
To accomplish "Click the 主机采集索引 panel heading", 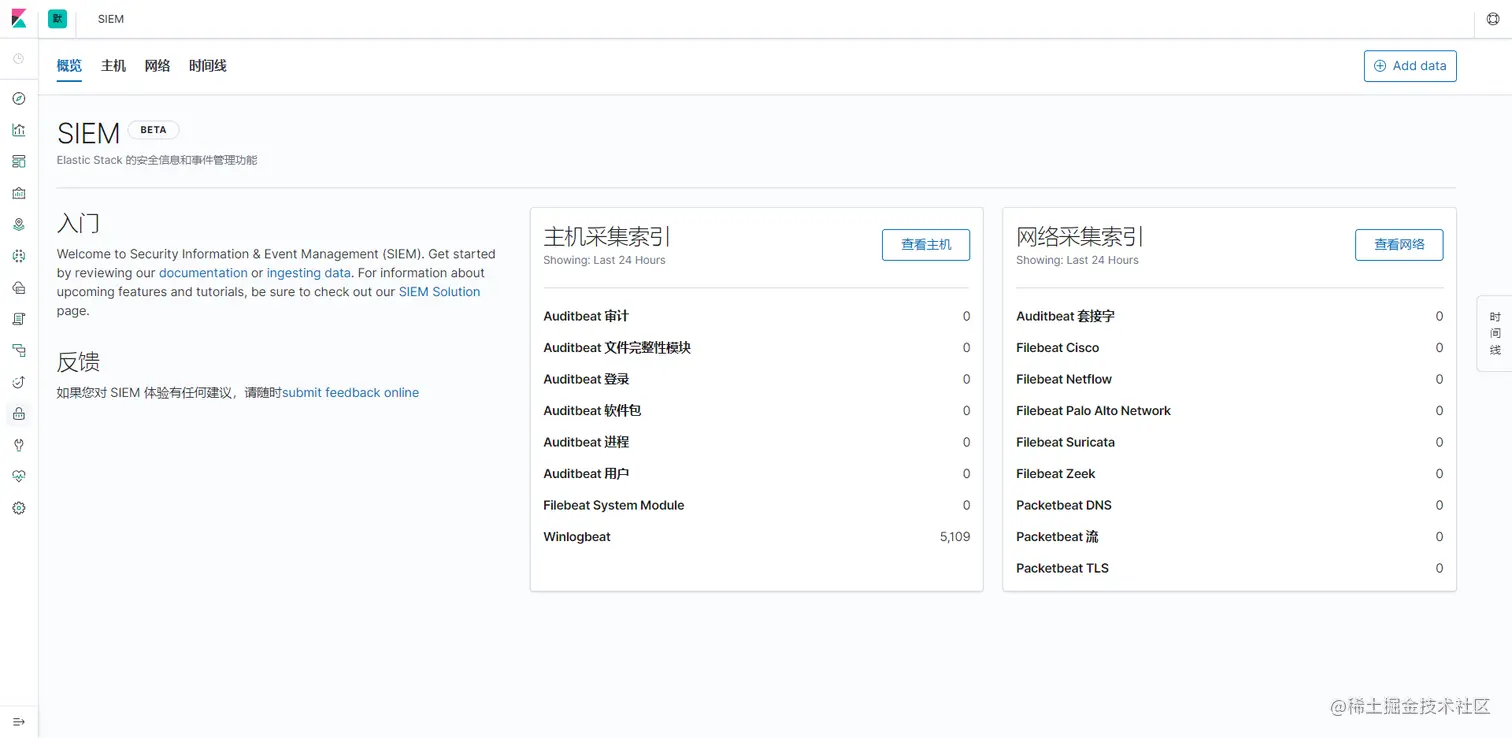I will (607, 237).
